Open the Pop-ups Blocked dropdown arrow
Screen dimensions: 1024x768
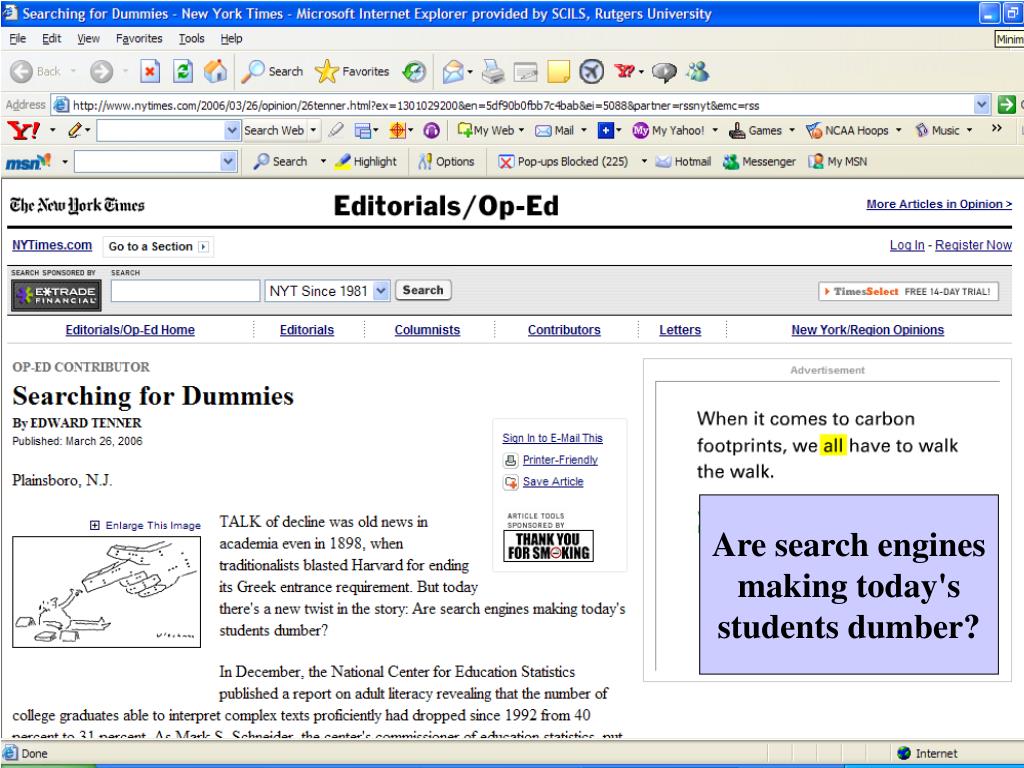pos(644,161)
